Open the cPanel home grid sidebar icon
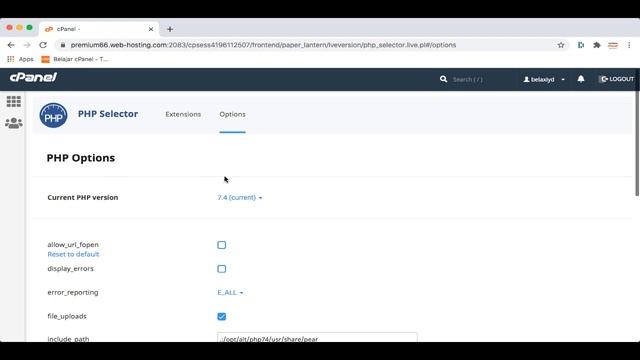Viewport: 640px width, 360px height. [x=13, y=101]
